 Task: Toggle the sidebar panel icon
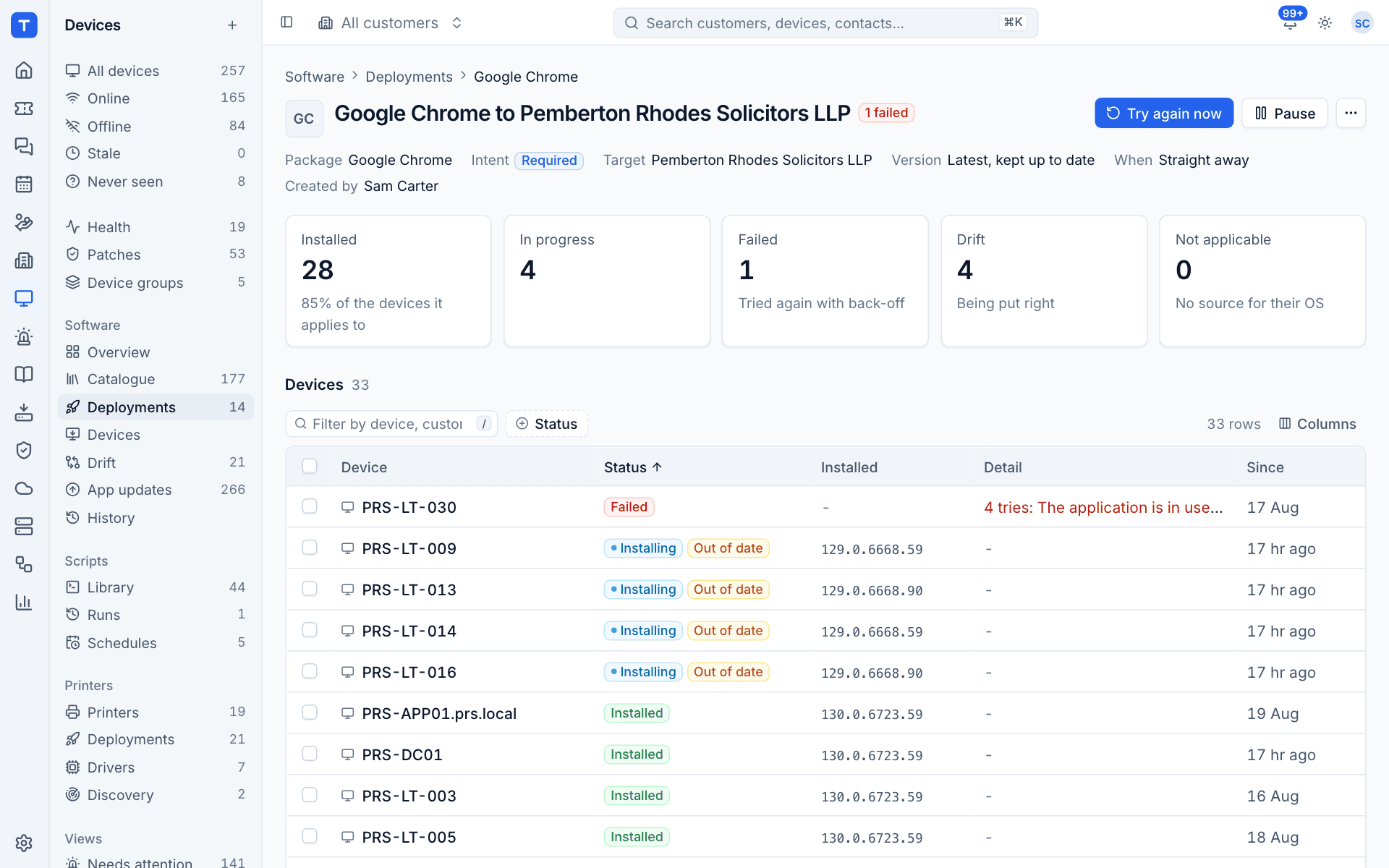tap(286, 22)
